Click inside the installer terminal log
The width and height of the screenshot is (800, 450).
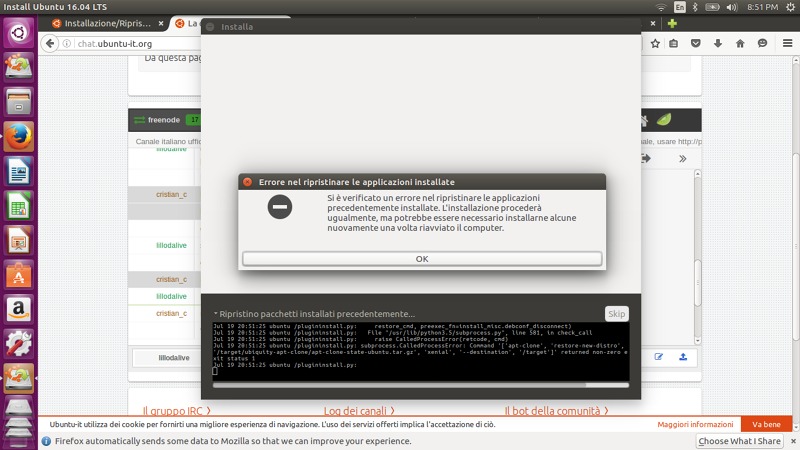click(x=420, y=352)
